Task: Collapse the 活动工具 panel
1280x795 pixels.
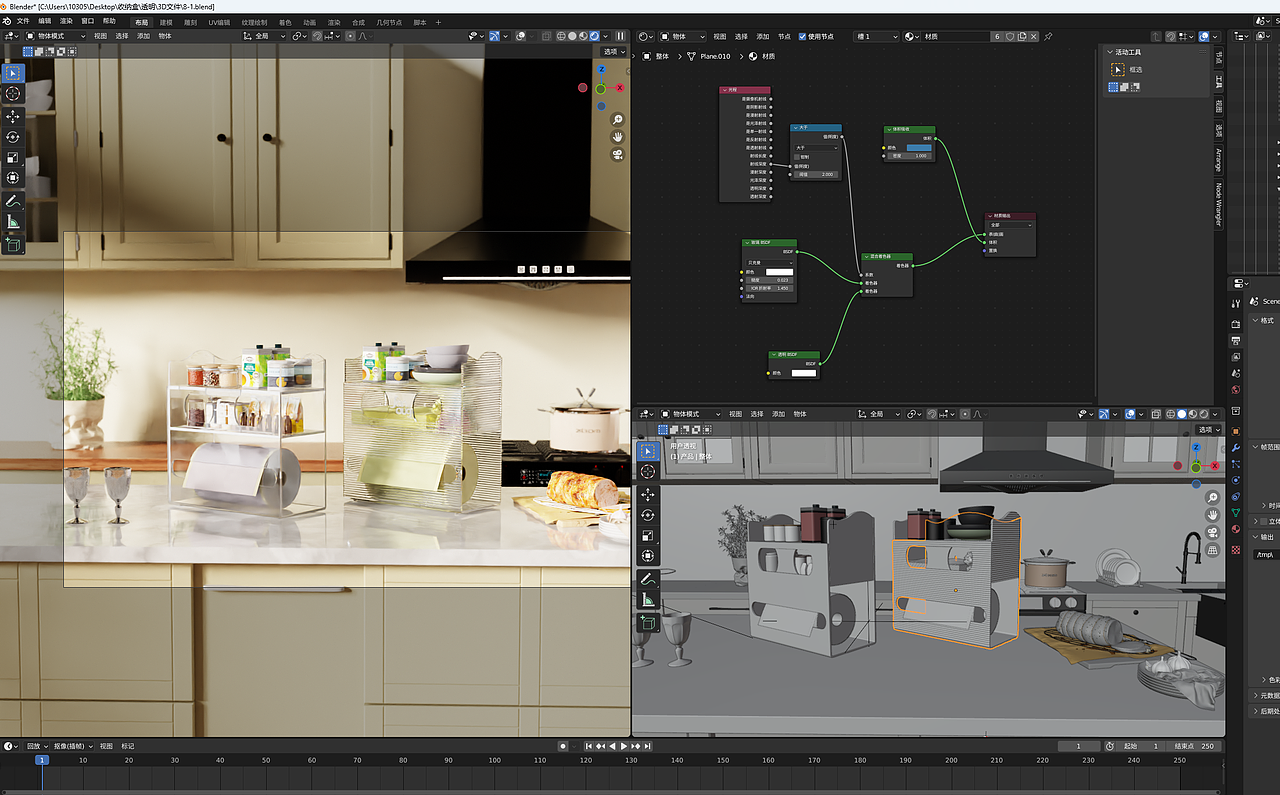Action: (x=1110, y=52)
